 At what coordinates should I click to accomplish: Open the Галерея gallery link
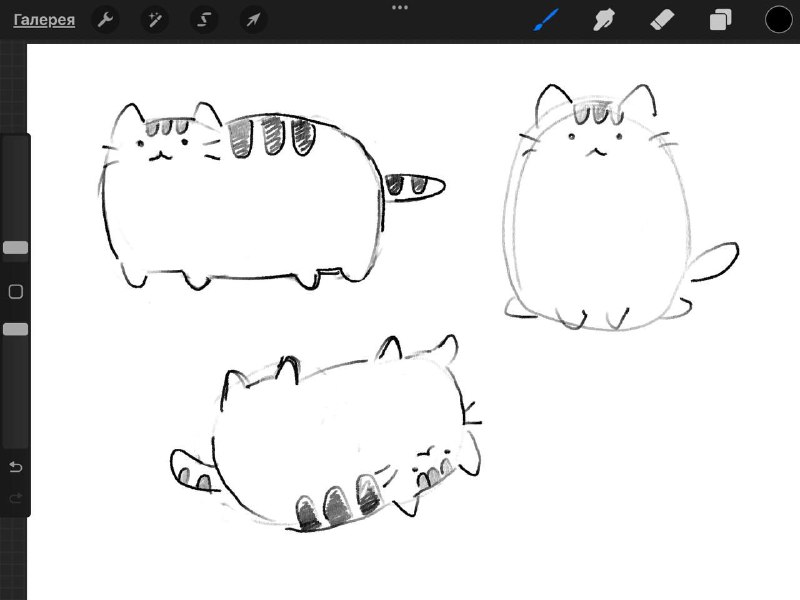(x=44, y=20)
